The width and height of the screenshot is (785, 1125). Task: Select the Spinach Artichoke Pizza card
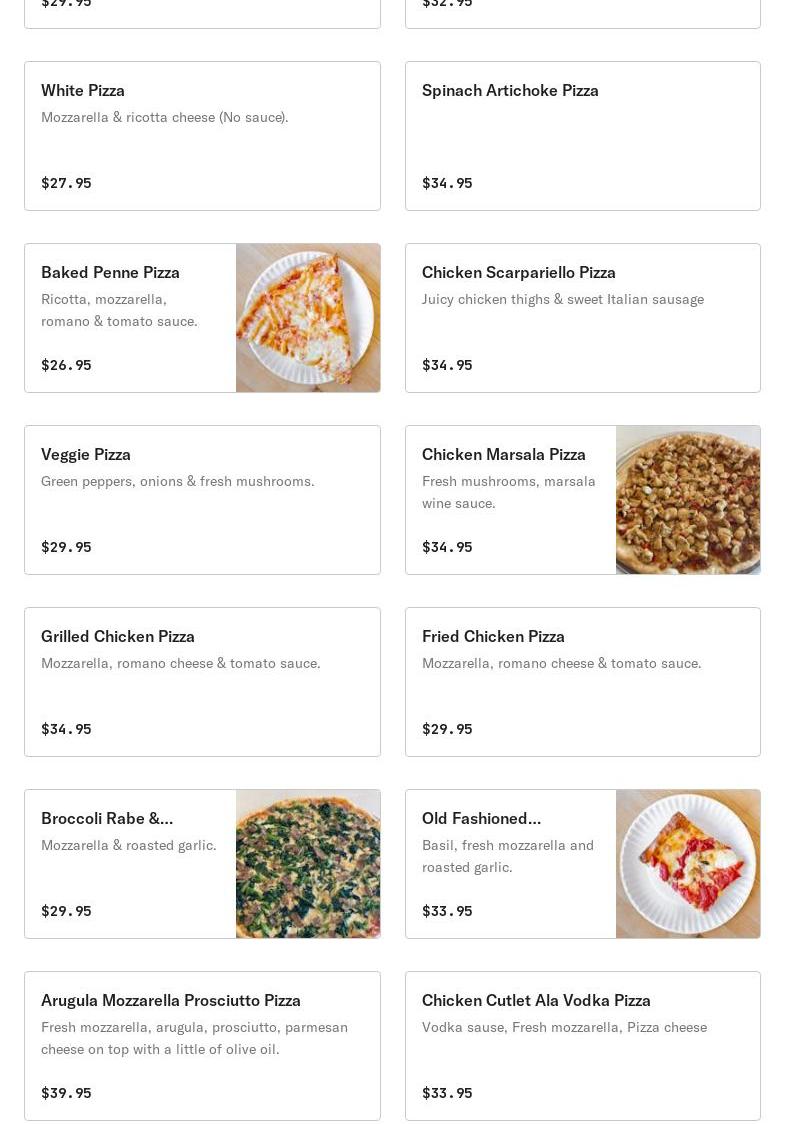point(582,136)
